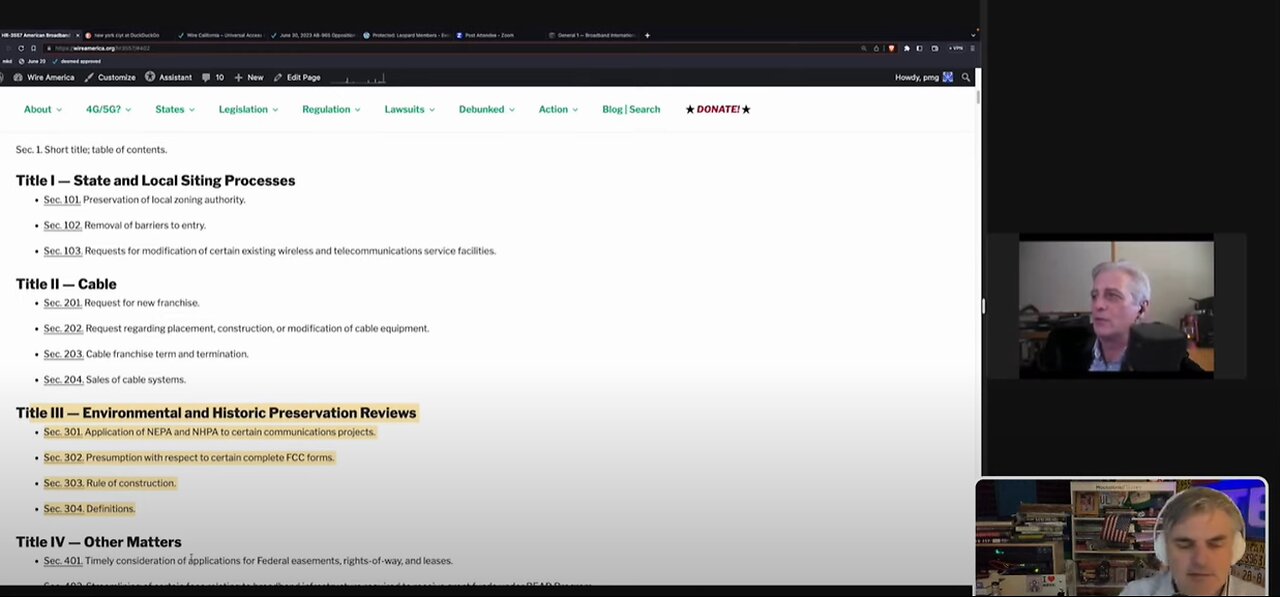
Task: Open Sec. 203 link
Action: click(x=63, y=354)
